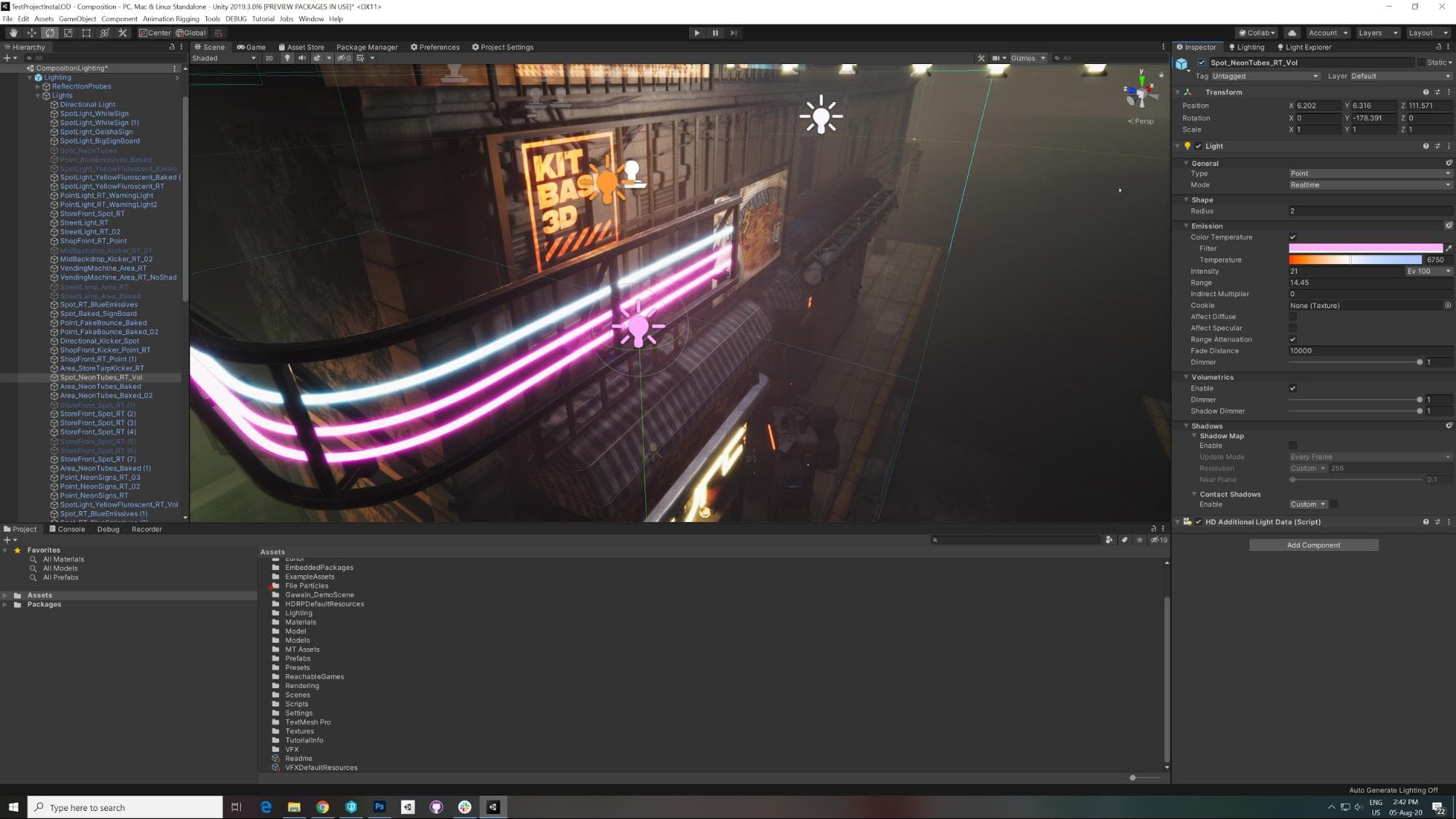The width and height of the screenshot is (1456, 819).
Task: Switch to the Console tab
Action: click(x=67, y=529)
